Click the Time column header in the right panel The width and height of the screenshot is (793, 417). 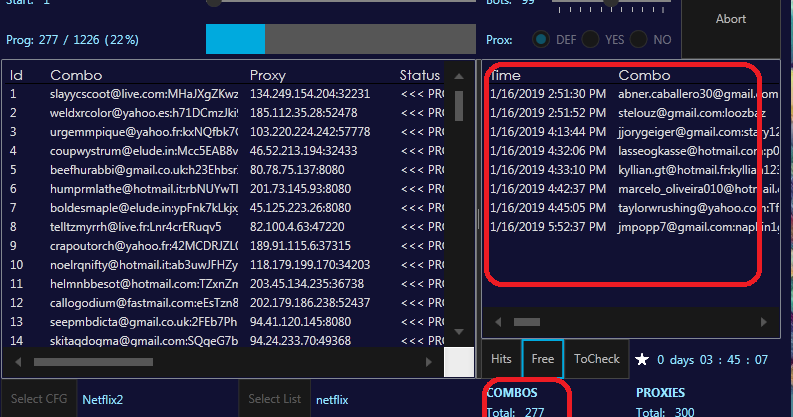pyautogui.click(x=505, y=75)
